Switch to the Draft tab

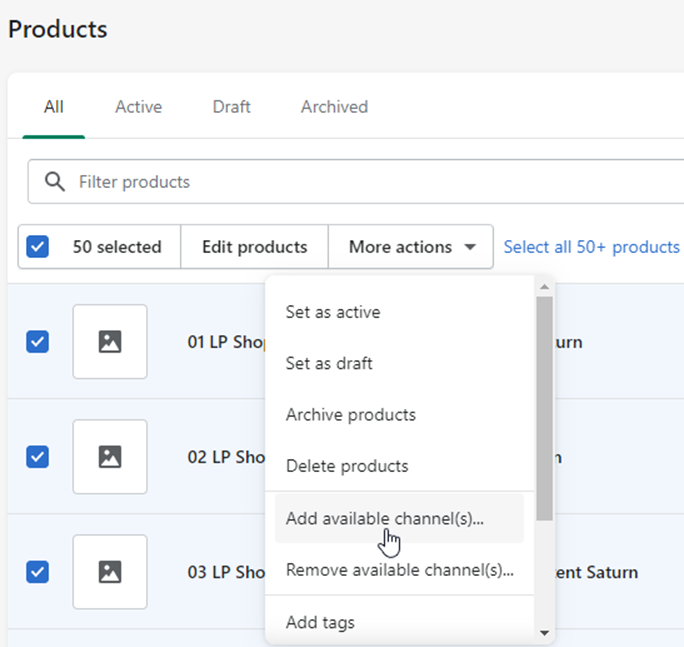pyautogui.click(x=231, y=107)
